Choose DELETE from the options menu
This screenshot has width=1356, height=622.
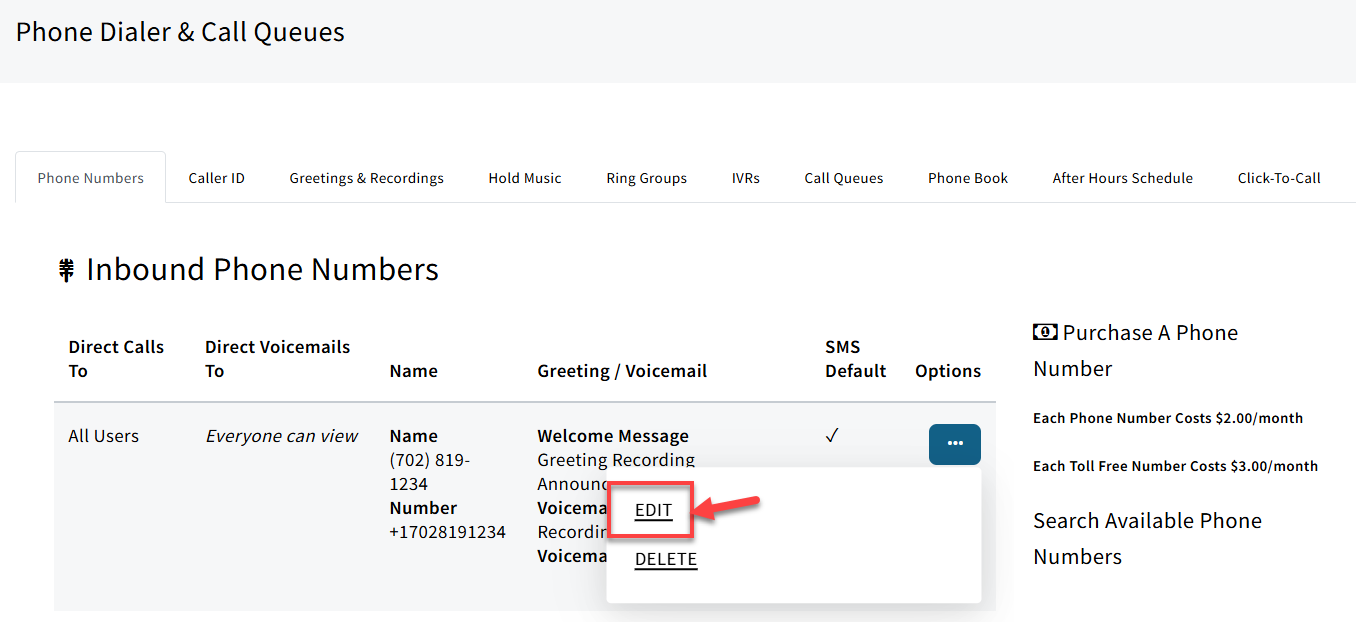[x=665, y=559]
